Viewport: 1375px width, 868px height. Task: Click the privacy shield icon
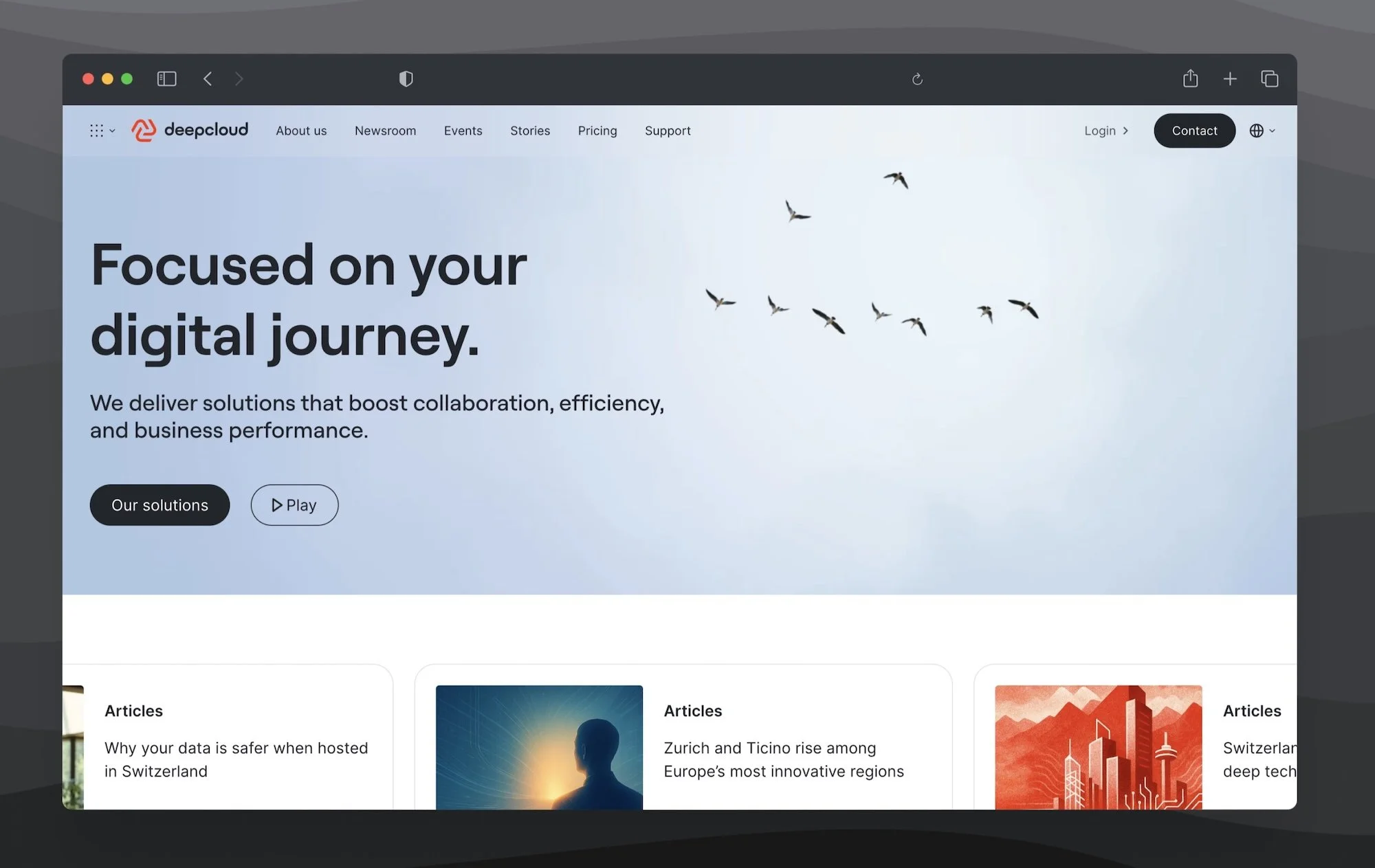(x=406, y=79)
